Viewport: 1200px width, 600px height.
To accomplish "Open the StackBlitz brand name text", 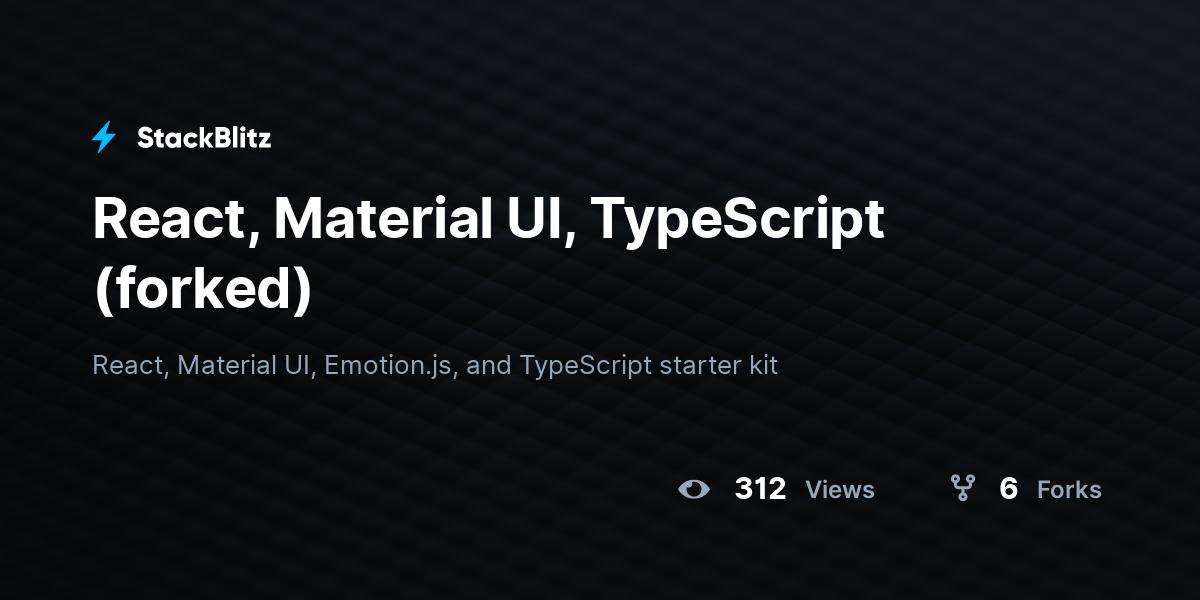I will click(x=204, y=138).
